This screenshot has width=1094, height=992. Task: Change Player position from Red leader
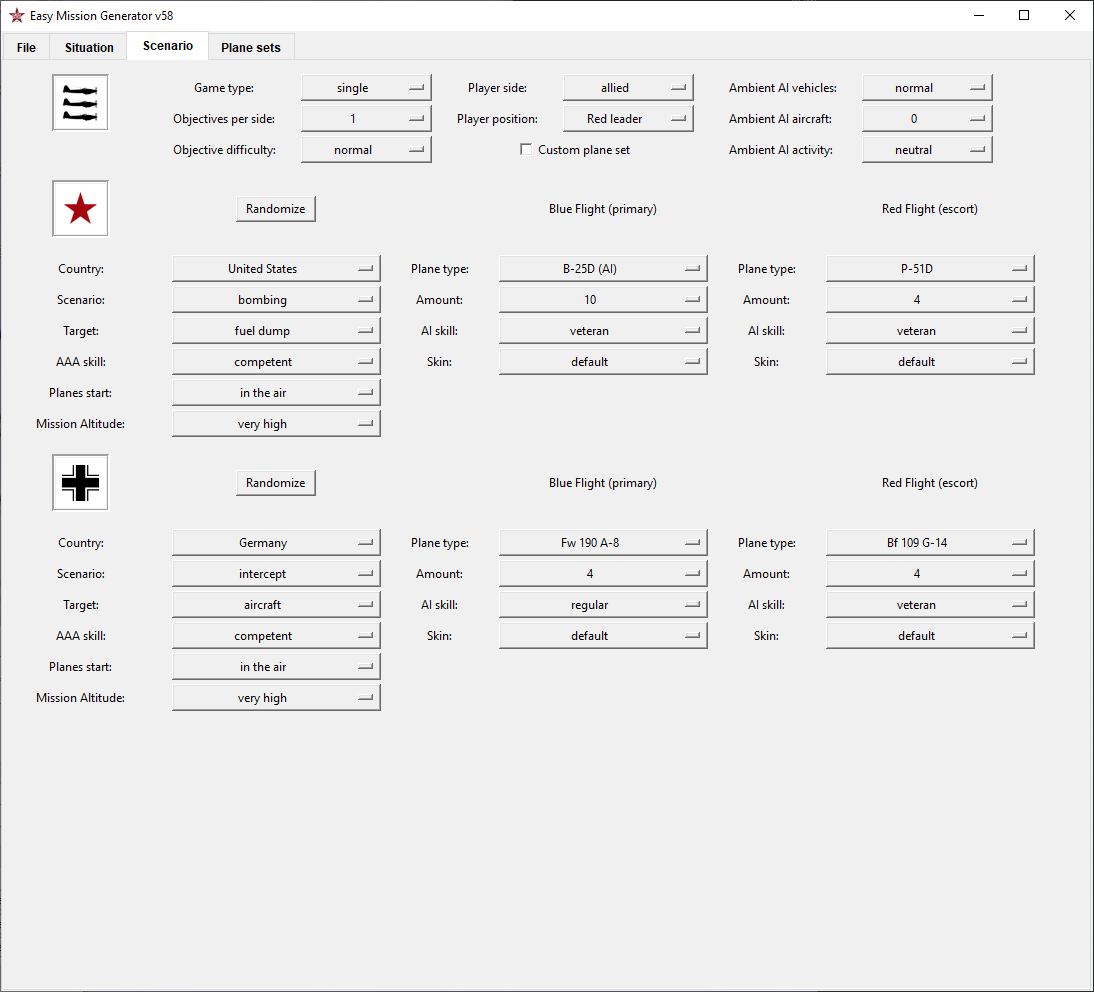(628, 119)
